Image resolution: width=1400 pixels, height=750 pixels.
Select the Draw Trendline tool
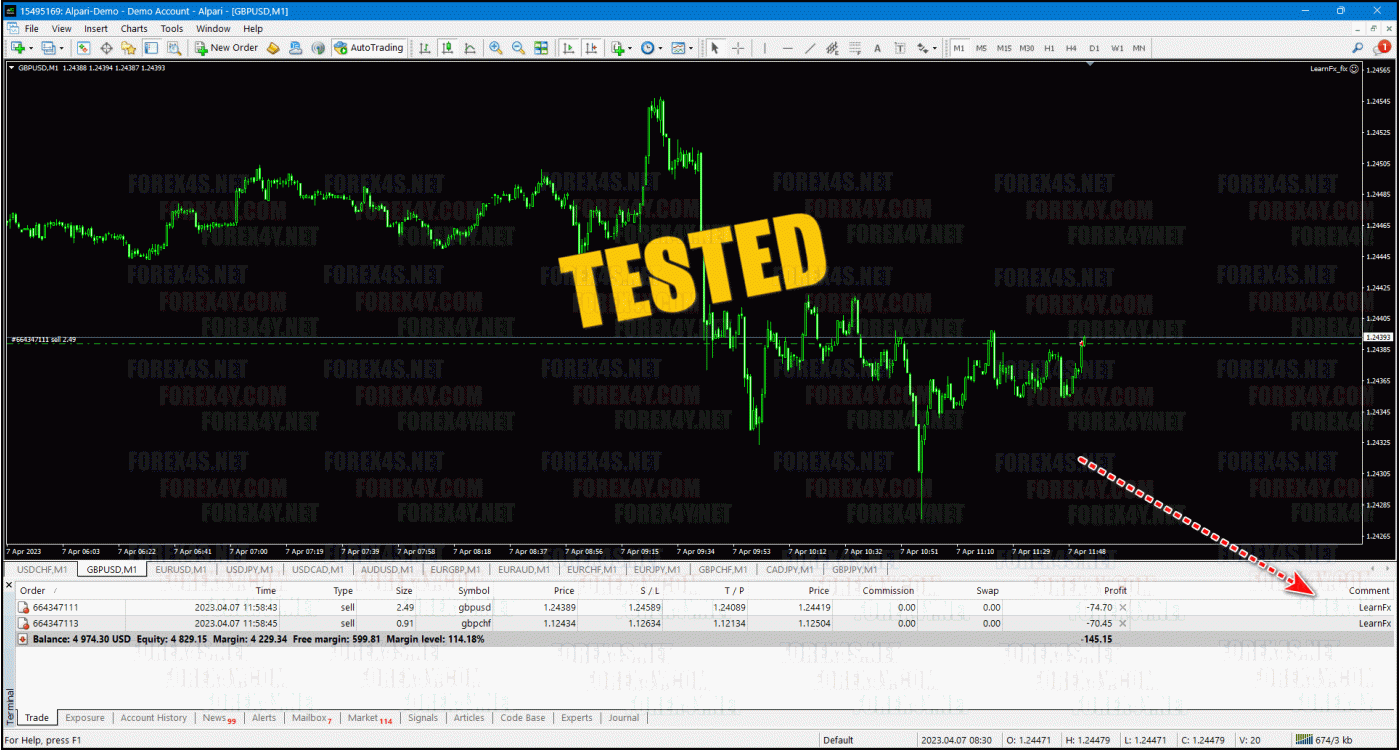pos(810,48)
